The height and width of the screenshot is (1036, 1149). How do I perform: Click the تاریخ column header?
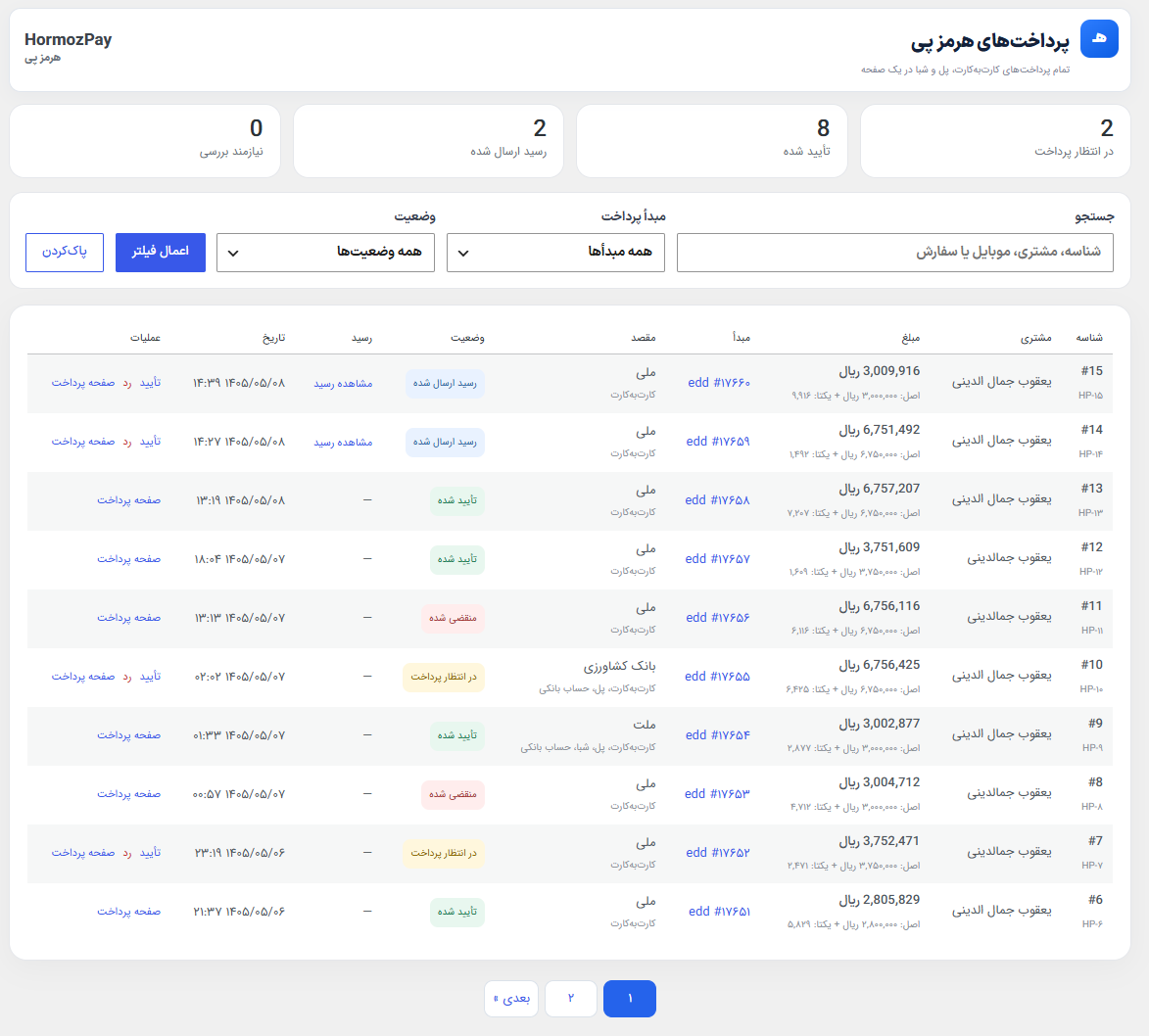tap(274, 337)
